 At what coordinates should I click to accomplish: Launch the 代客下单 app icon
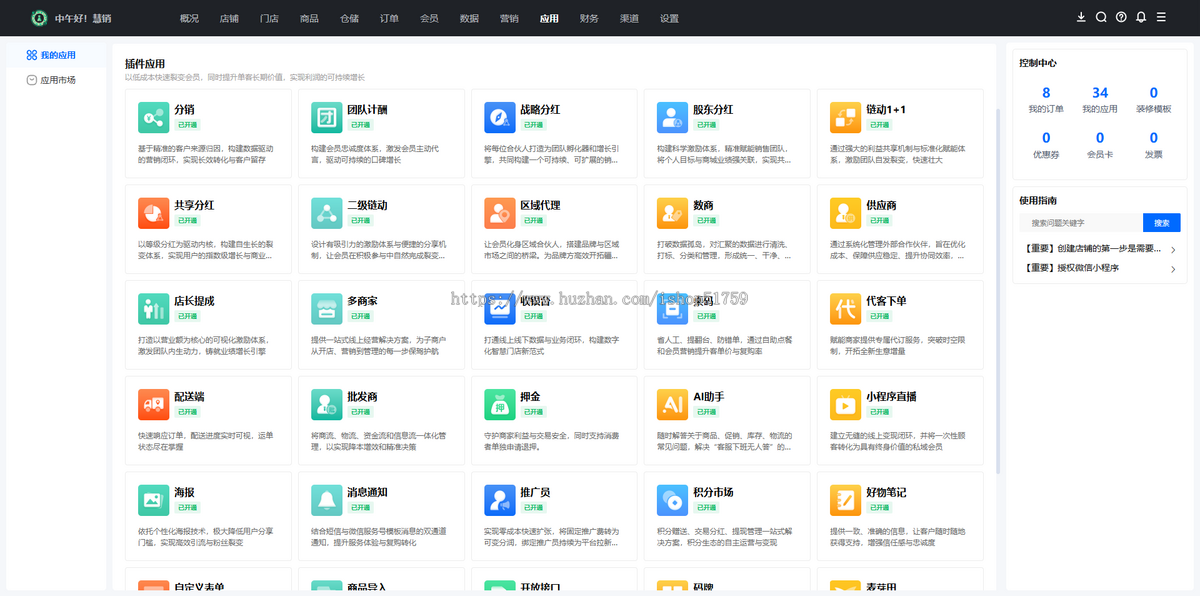pos(845,309)
